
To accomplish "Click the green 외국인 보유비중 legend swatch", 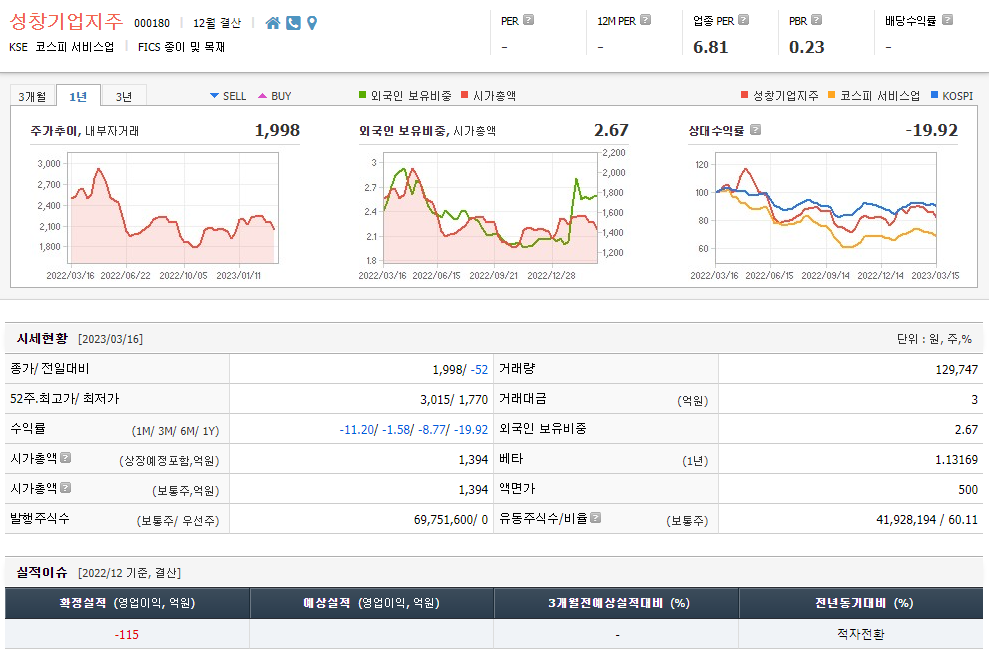I will point(362,95).
